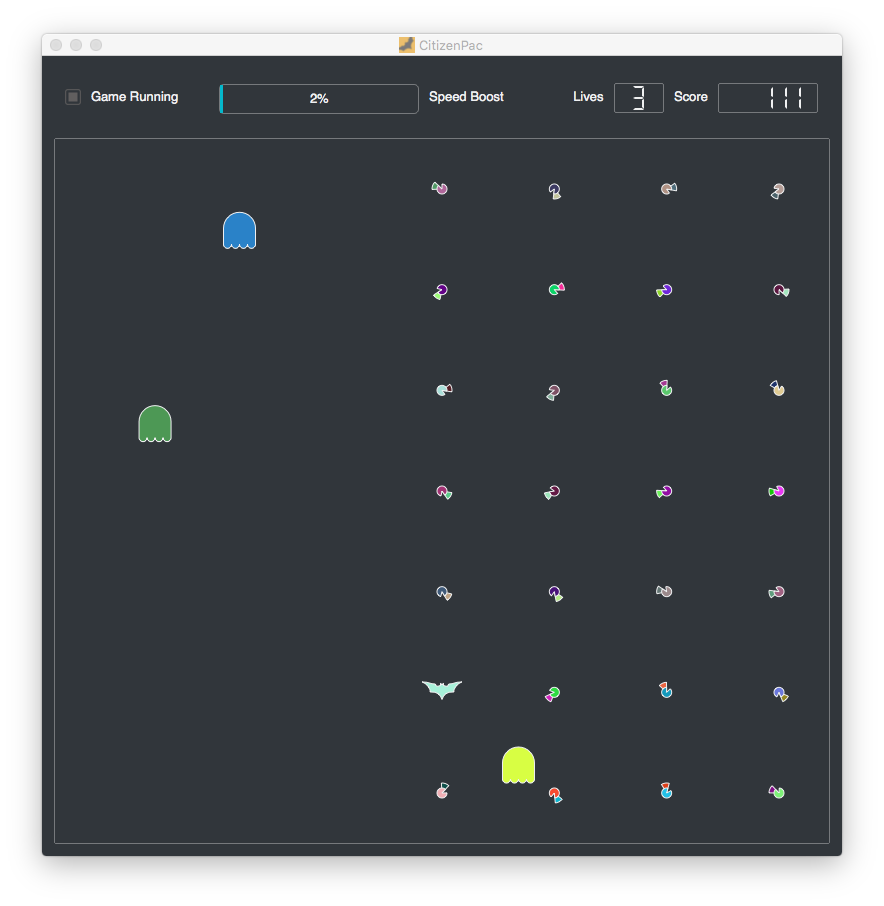Click the CitizenPac icon in title bar
The height and width of the screenshot is (906, 884).
click(406, 45)
